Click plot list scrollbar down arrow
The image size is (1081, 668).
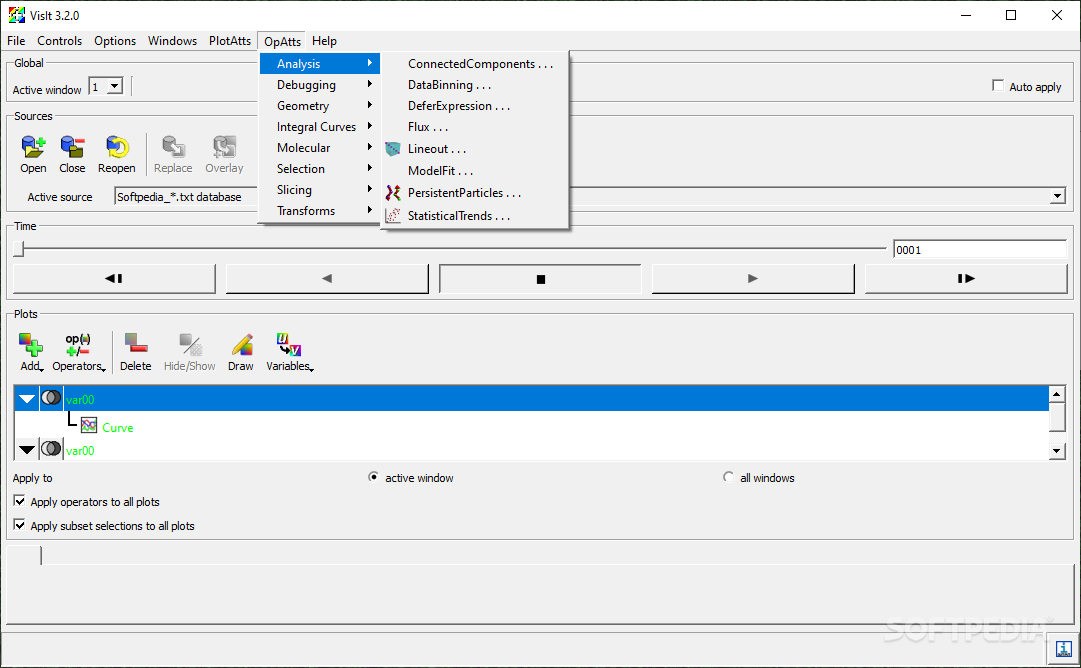[x=1057, y=451]
